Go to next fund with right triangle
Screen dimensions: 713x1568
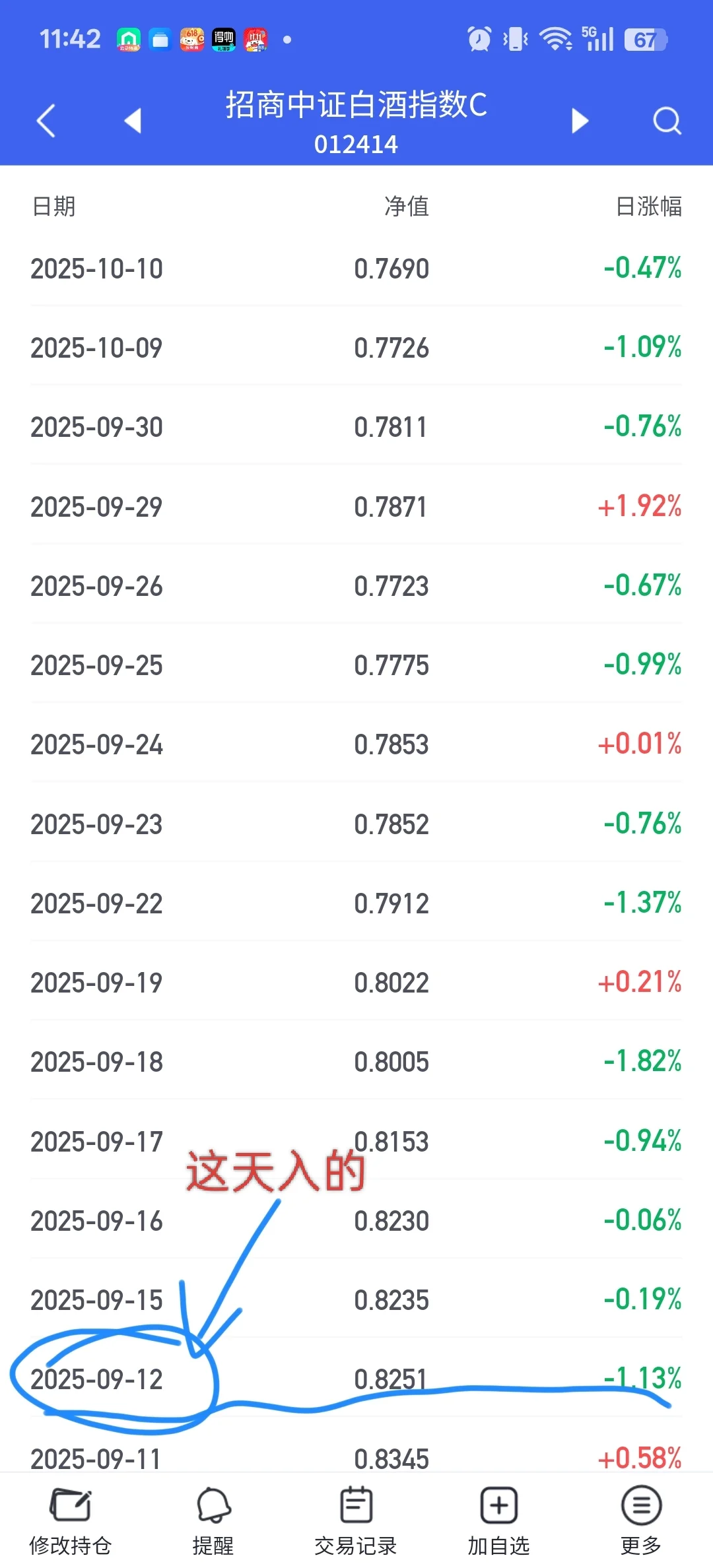point(580,121)
